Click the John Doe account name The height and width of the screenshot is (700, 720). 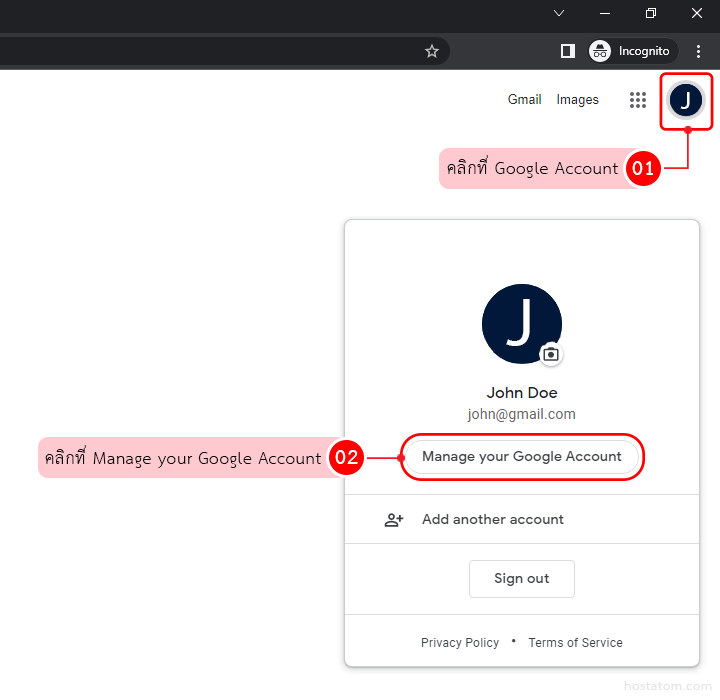[x=521, y=393]
